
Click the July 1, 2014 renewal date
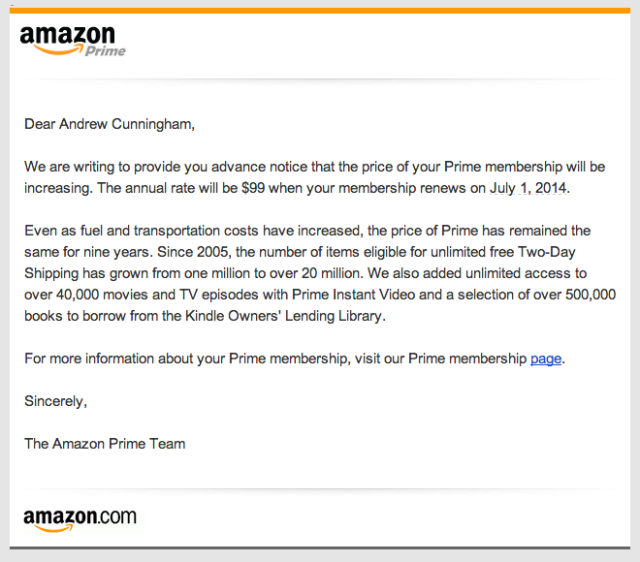point(528,188)
